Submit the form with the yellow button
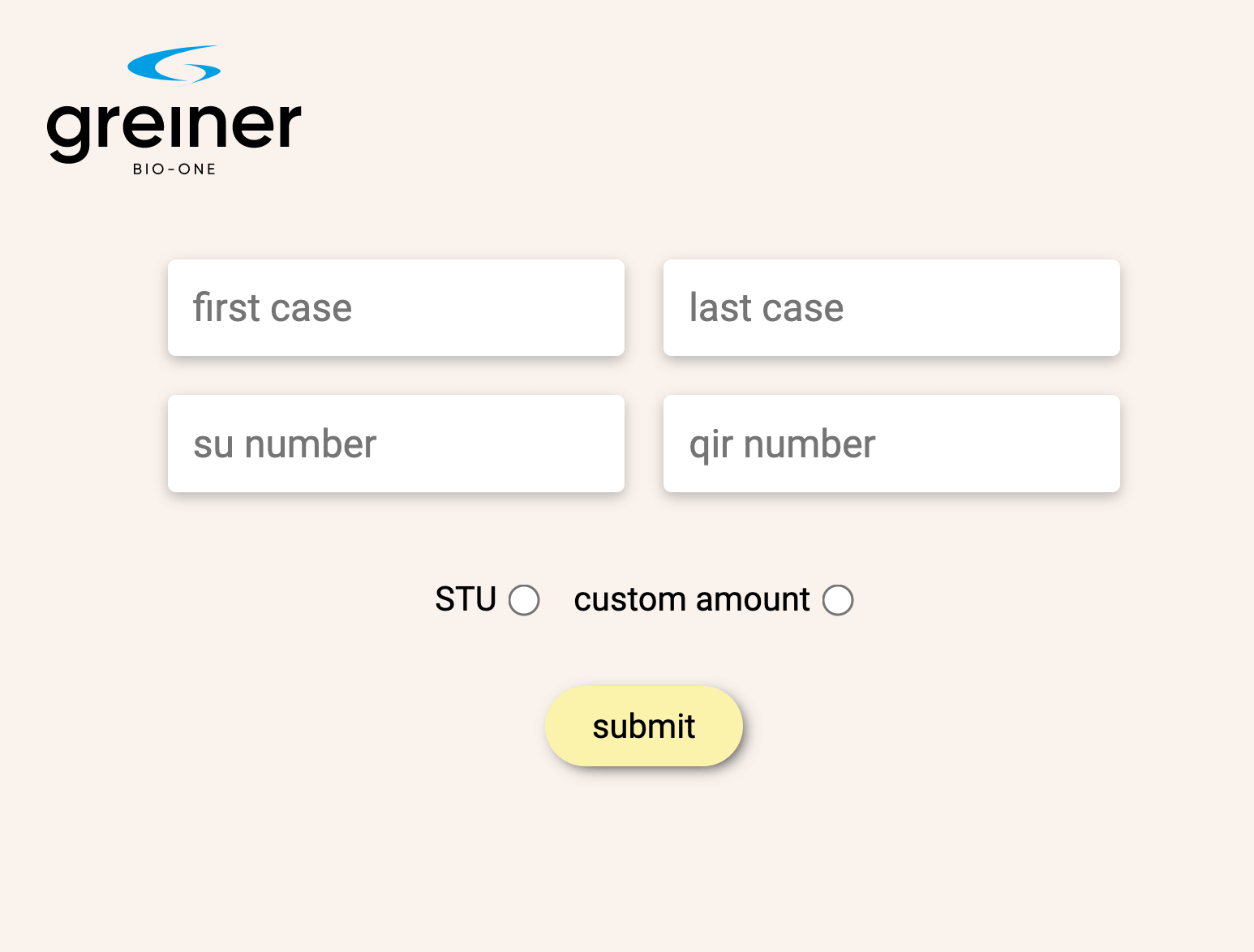 644,726
